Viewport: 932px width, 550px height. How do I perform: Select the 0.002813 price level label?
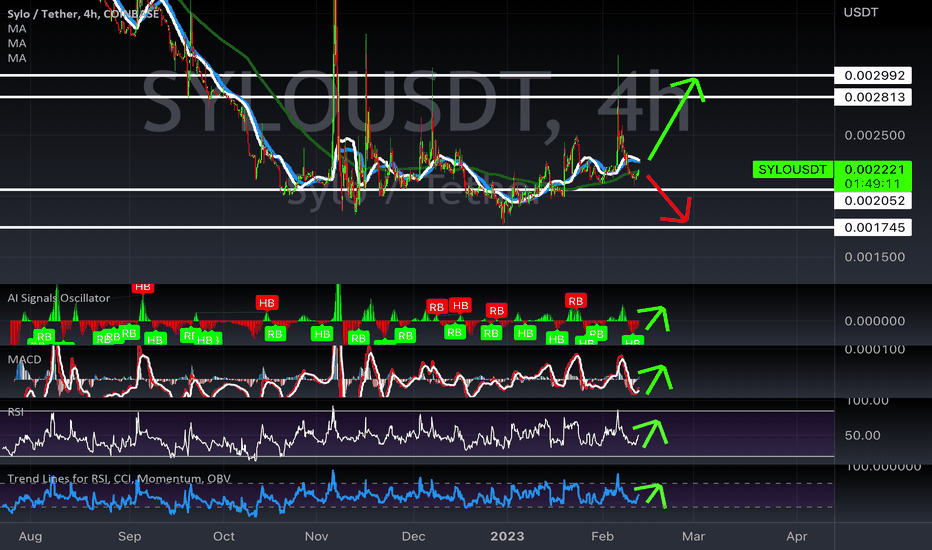(x=873, y=97)
